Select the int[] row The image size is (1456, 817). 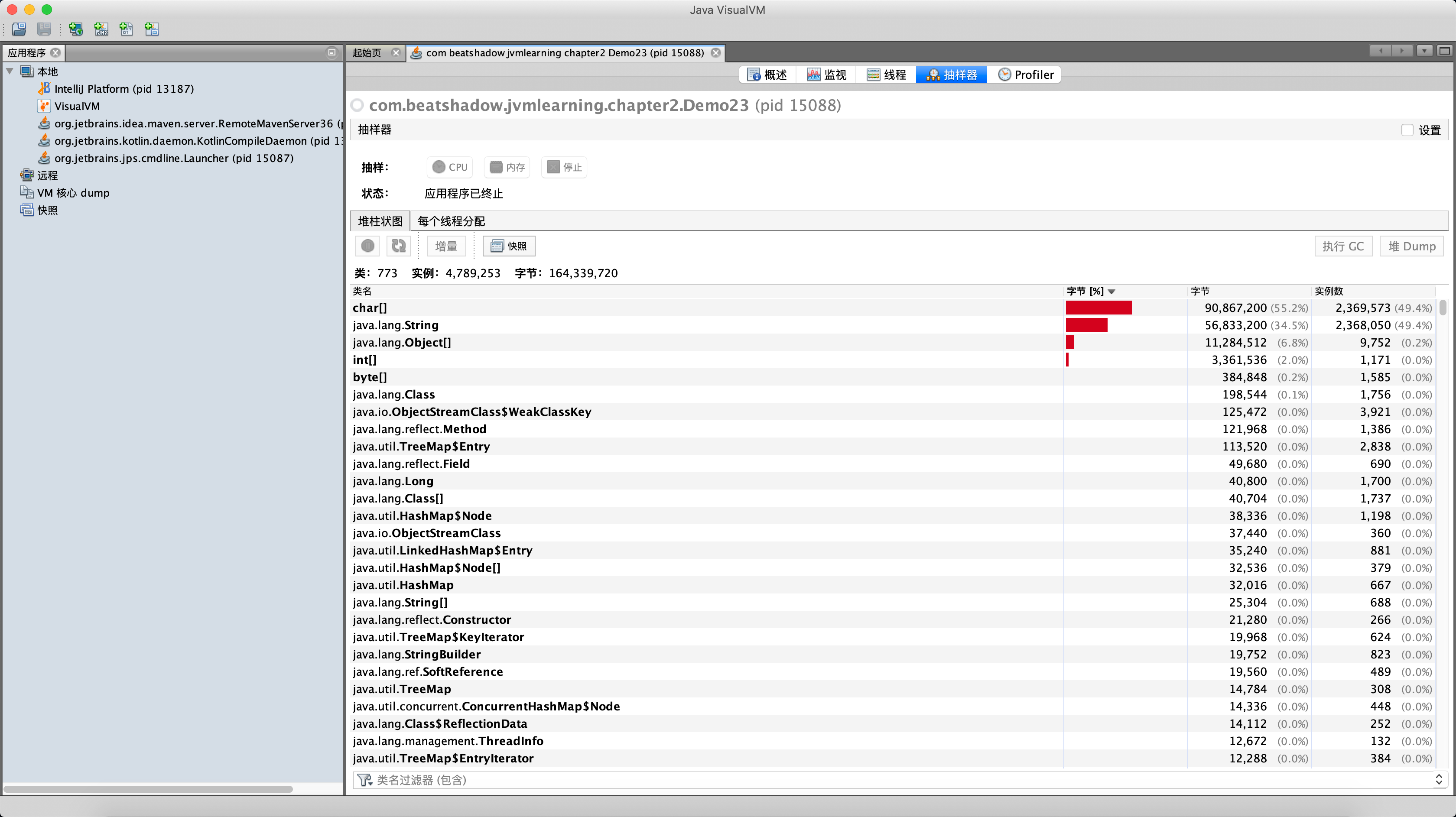pyautogui.click(x=893, y=360)
